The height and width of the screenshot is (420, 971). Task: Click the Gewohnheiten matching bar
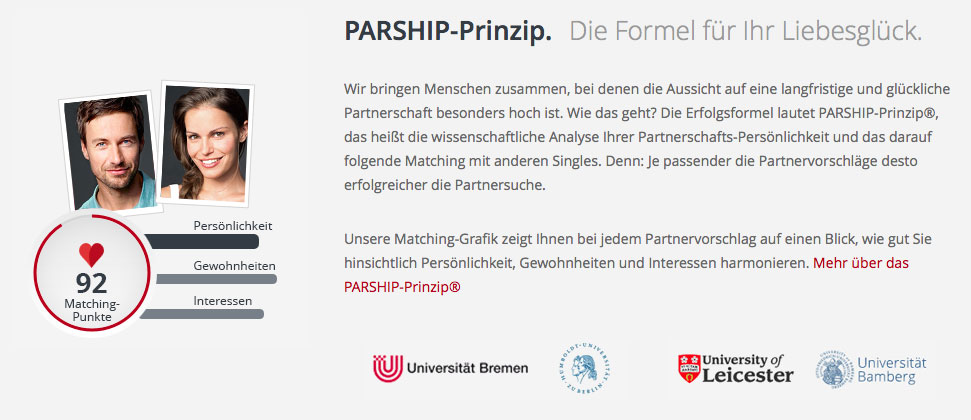[216, 279]
